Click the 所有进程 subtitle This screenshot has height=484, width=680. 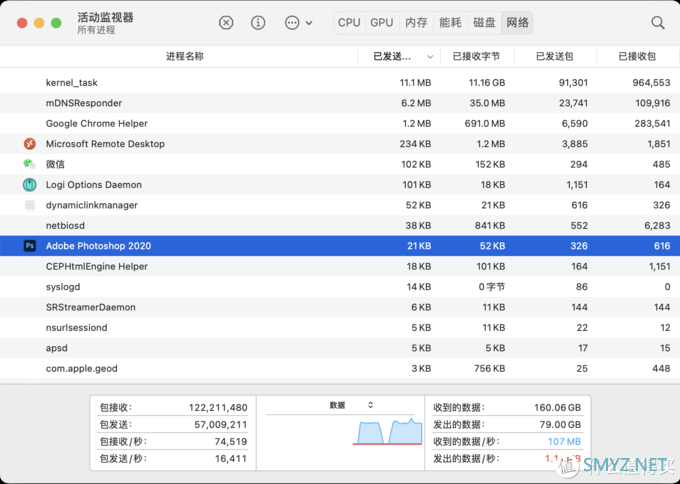point(96,30)
